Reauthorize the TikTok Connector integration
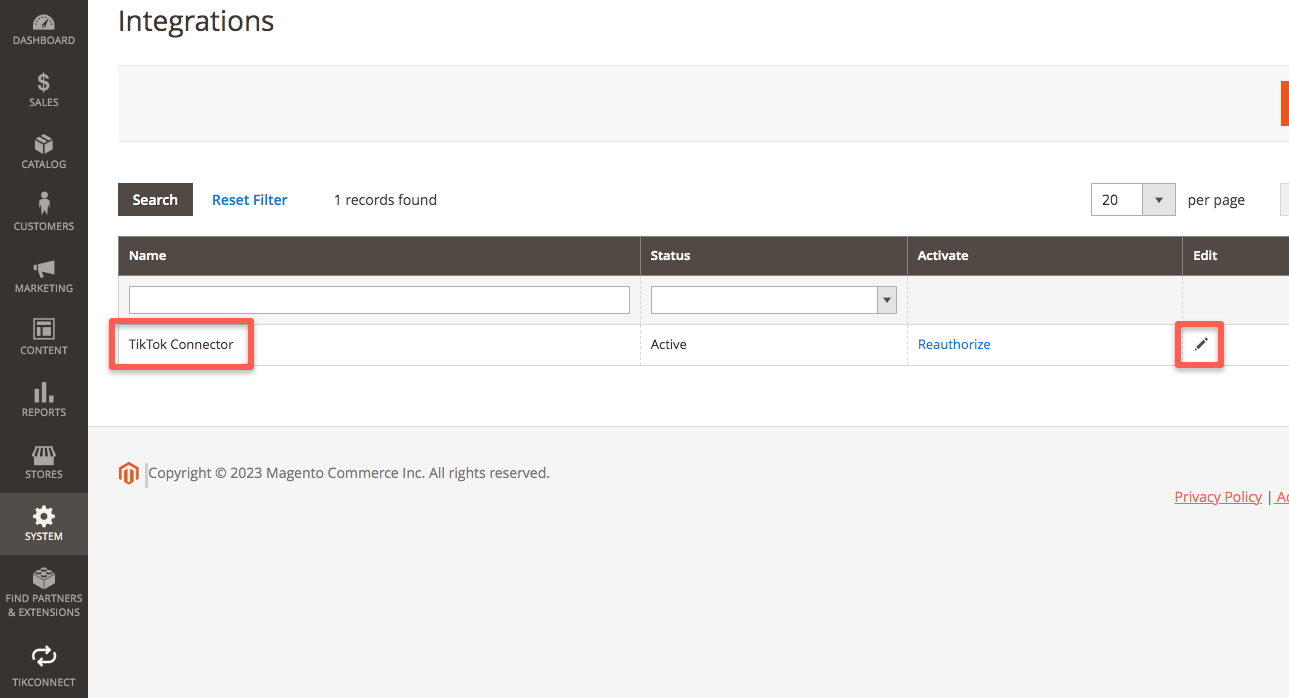1289x698 pixels. point(953,344)
